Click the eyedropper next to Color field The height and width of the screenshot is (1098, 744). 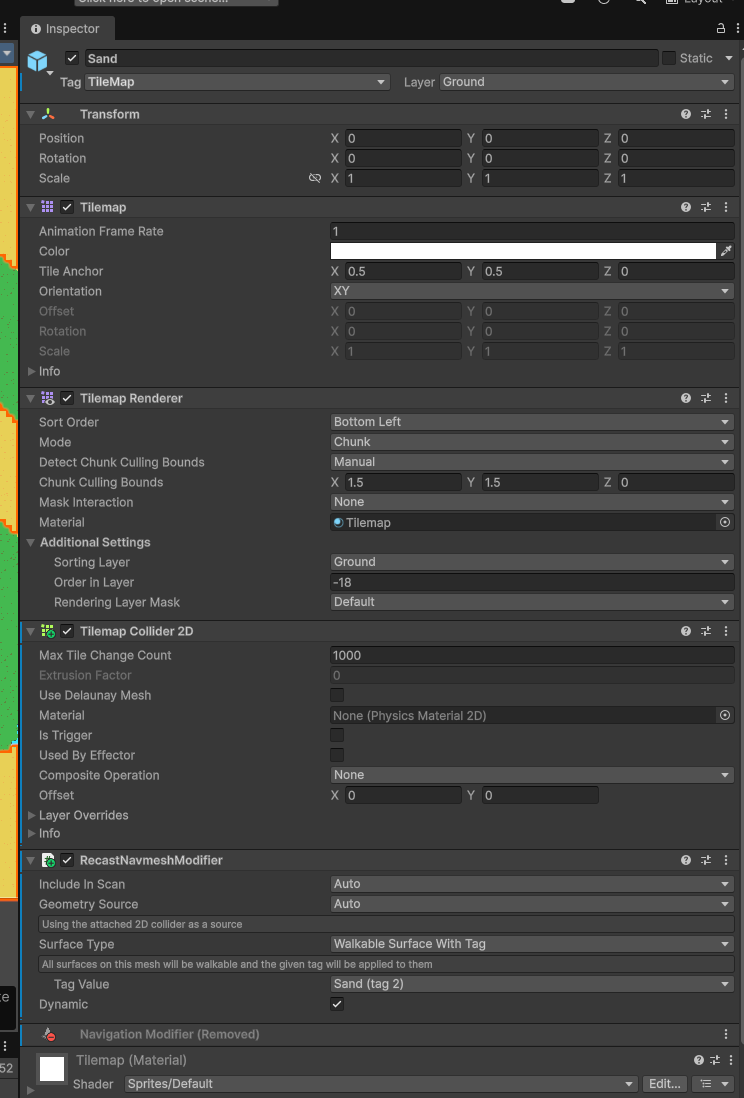pos(727,252)
